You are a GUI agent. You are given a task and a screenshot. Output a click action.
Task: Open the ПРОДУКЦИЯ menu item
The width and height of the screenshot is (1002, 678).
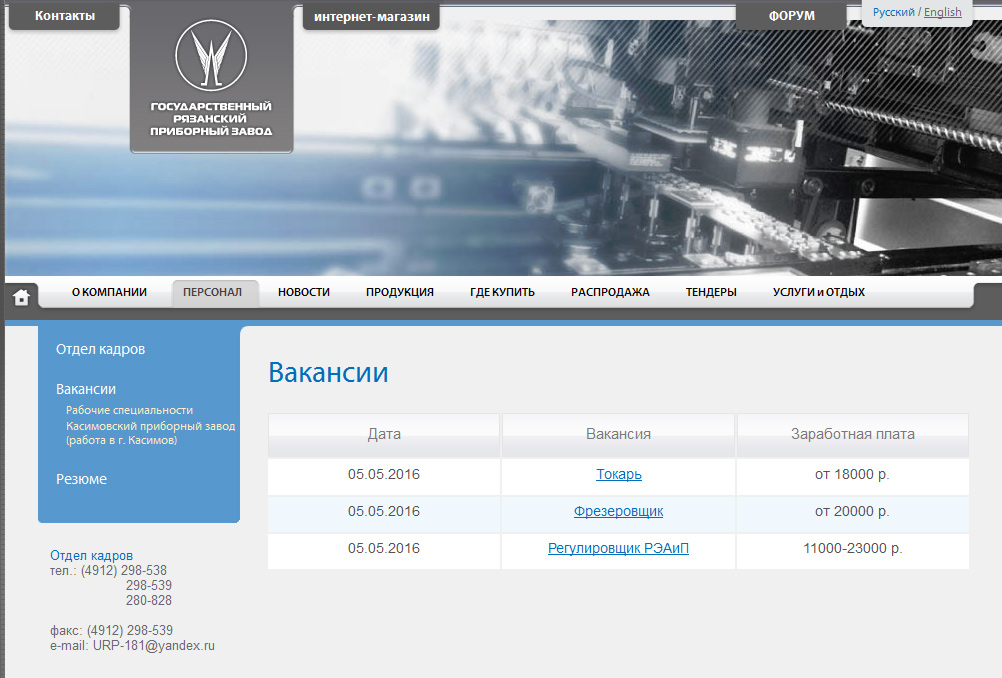(x=399, y=292)
